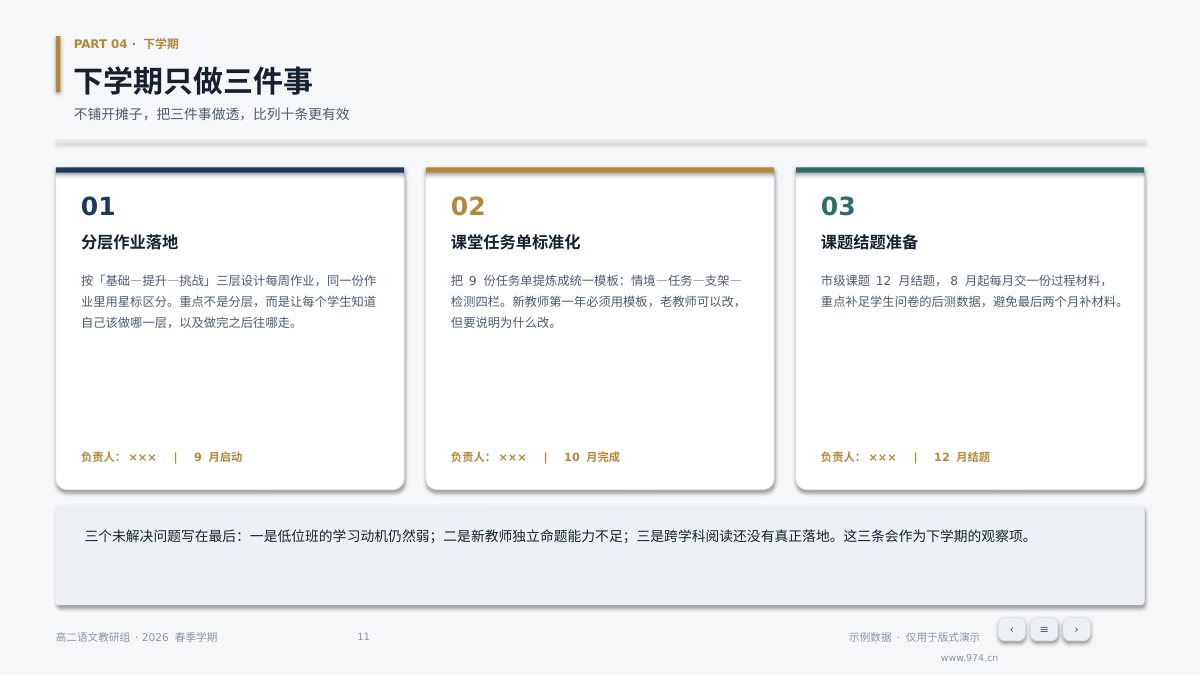Click the paragraph starting 把 9 份任务单
The height and width of the screenshot is (675, 1200).
(x=597, y=301)
